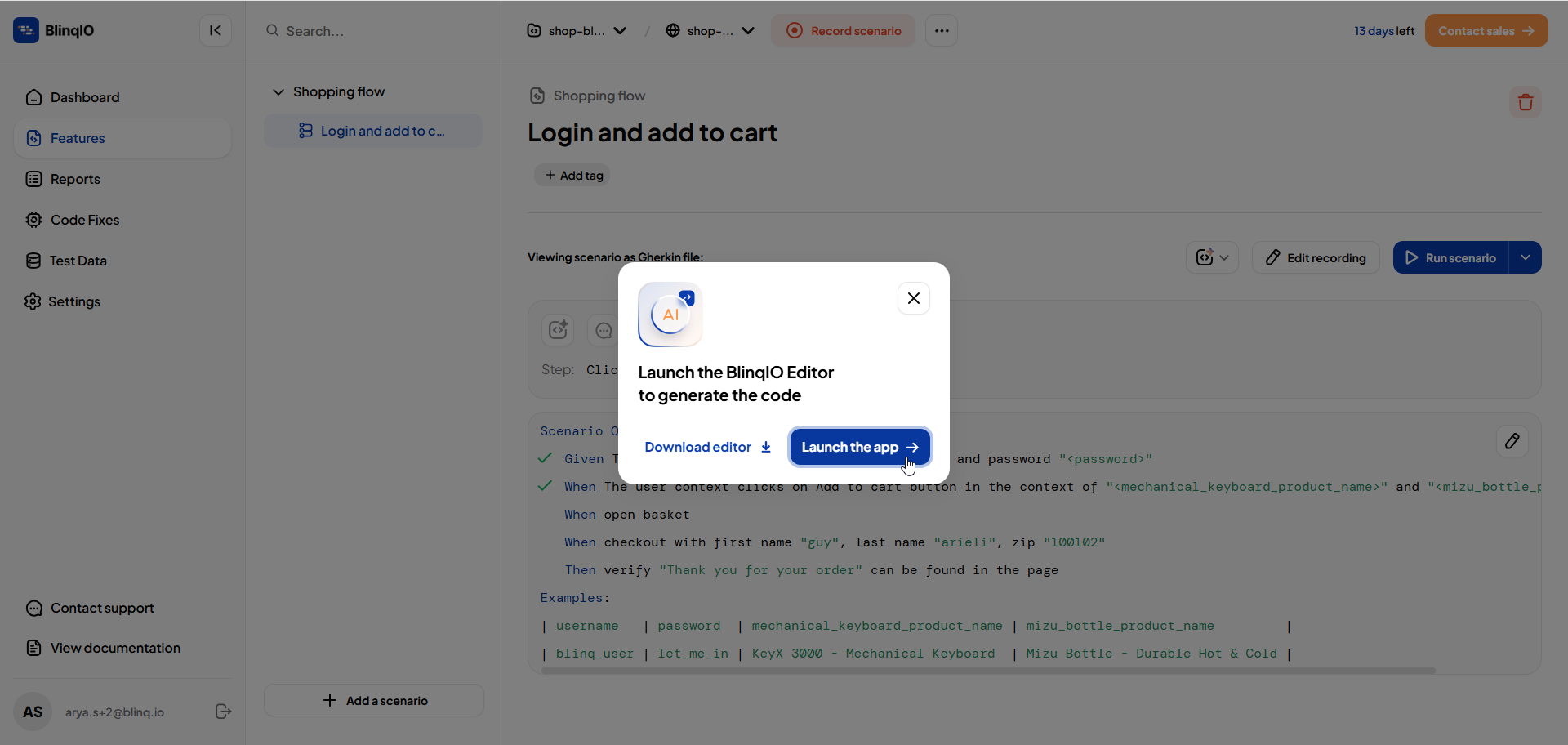Open the shop-bl project dropdown
1568x745 pixels.
[x=577, y=30]
